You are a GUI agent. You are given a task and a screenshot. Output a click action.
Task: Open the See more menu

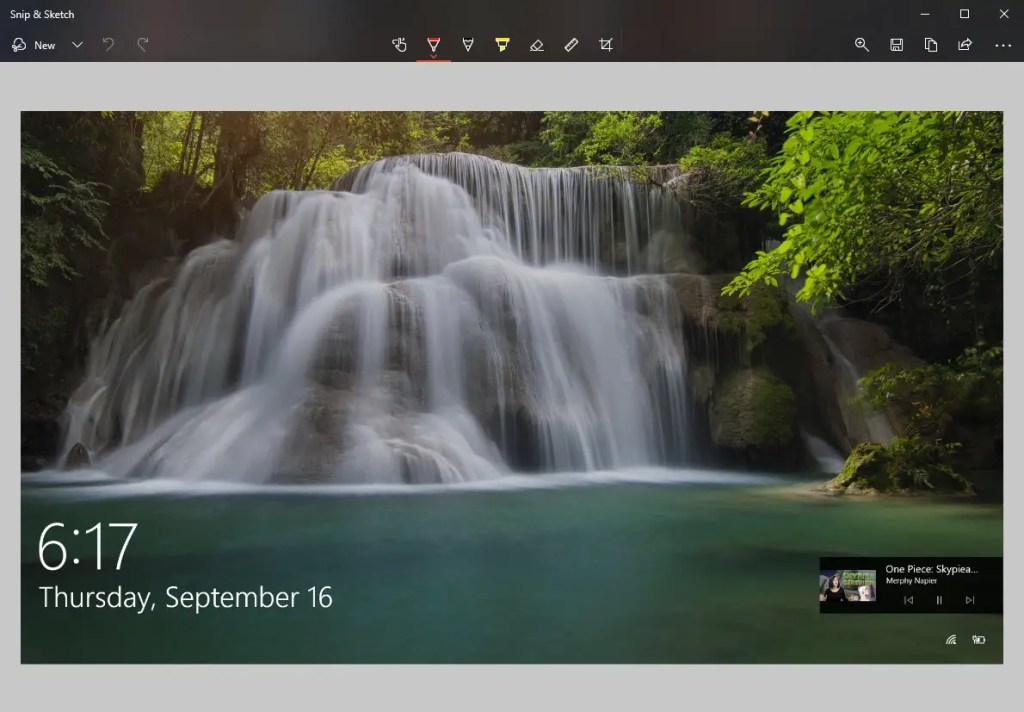[1003, 45]
